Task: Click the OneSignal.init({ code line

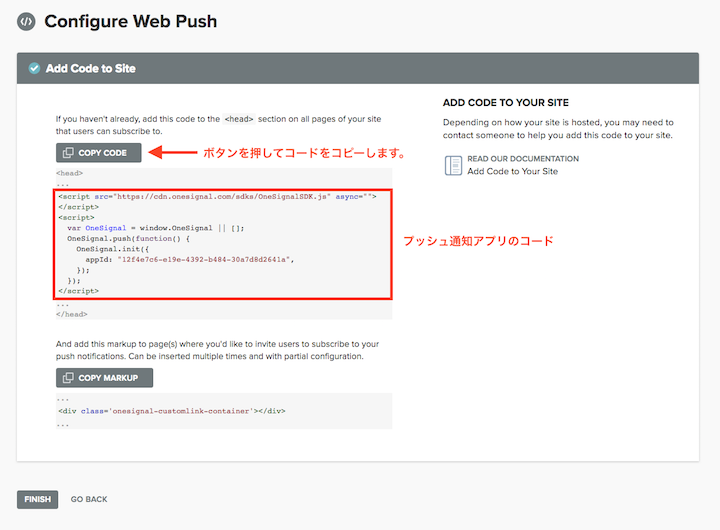Action: click(x=112, y=249)
